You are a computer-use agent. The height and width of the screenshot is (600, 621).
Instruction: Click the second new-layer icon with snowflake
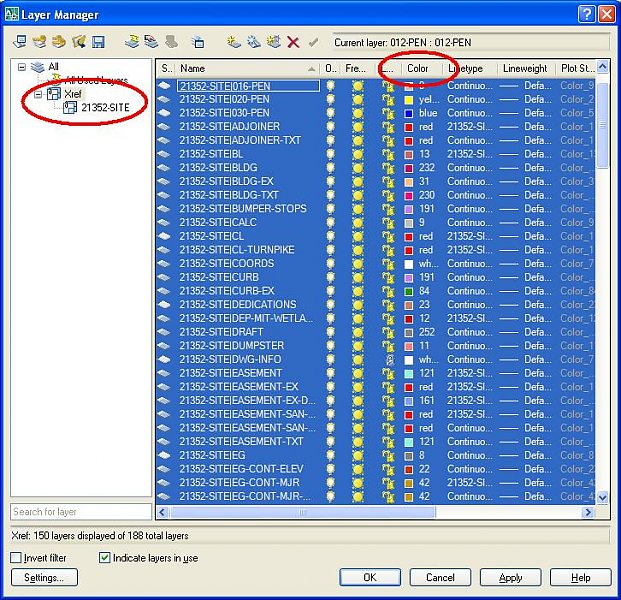pos(254,42)
